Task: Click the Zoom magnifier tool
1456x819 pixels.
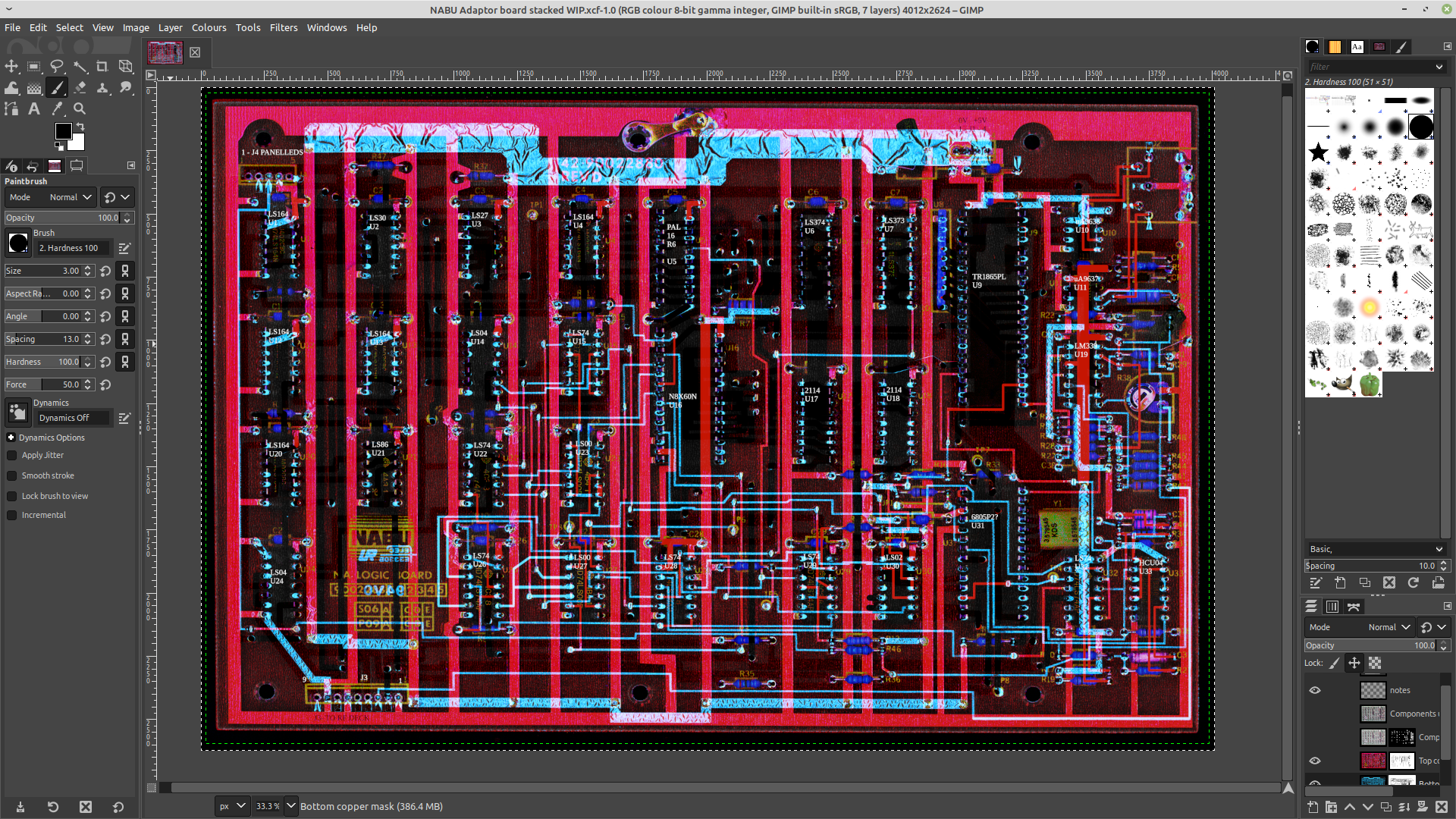Action: [x=80, y=109]
